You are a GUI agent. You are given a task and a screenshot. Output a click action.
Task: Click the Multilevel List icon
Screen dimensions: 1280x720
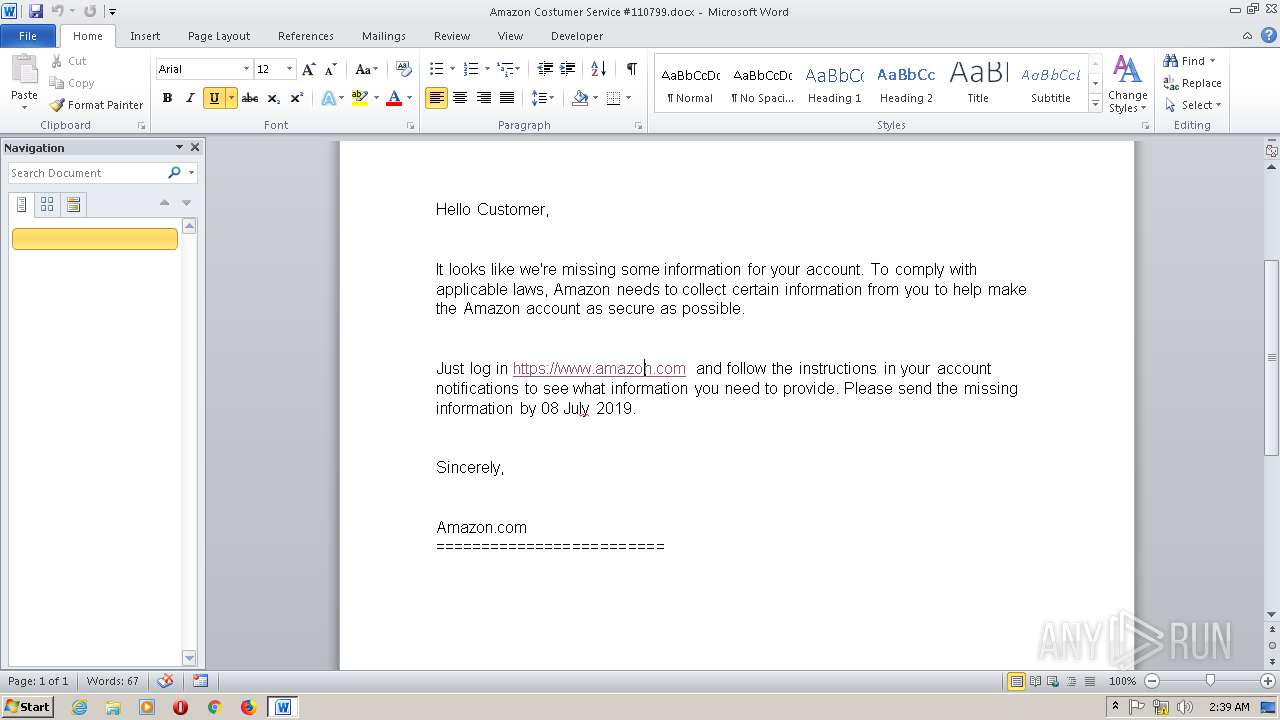(x=507, y=69)
